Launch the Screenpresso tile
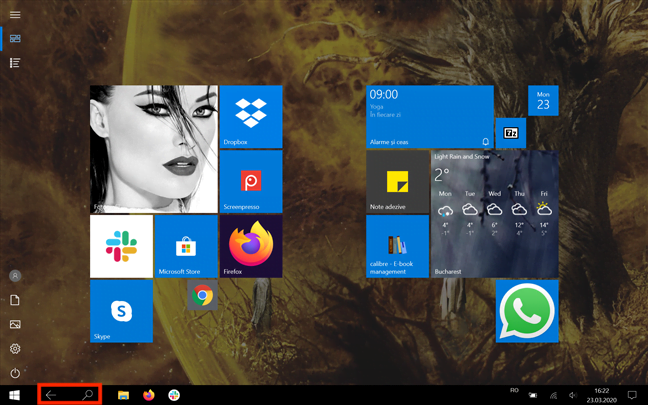This screenshot has width=648, height=405. pyautogui.click(x=251, y=181)
